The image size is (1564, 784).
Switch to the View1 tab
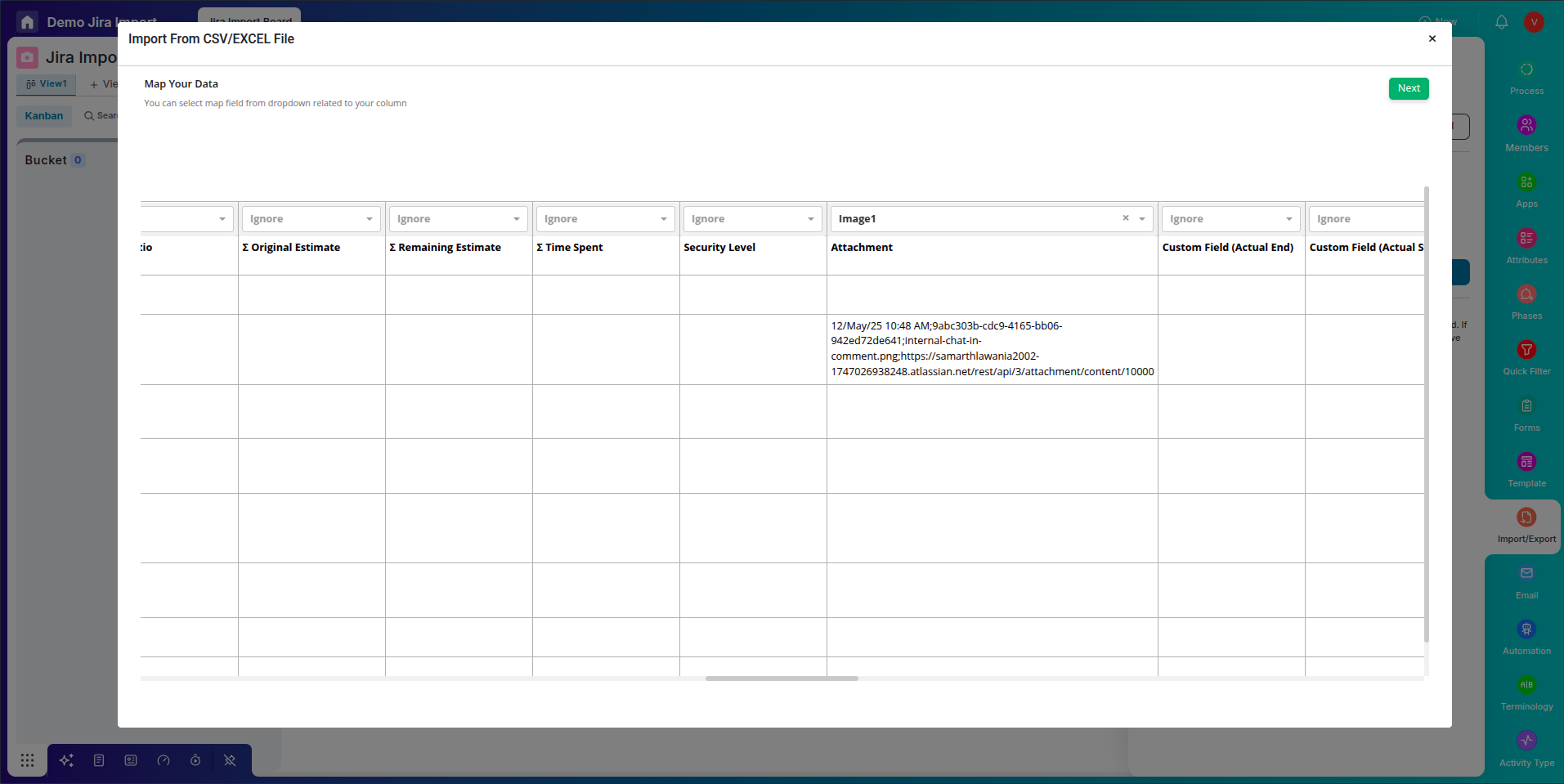(47, 84)
